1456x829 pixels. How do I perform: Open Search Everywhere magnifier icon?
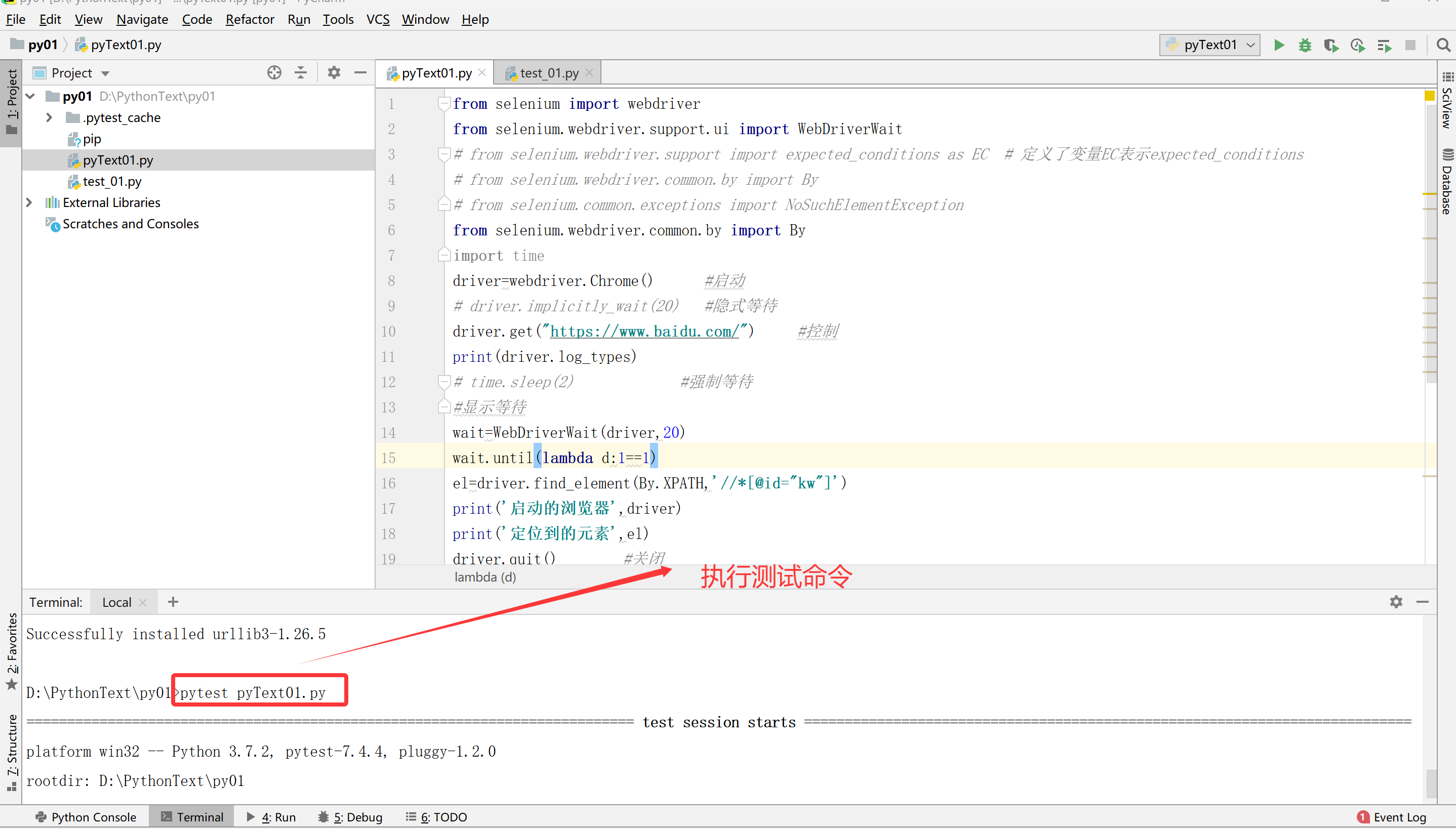coord(1443,45)
